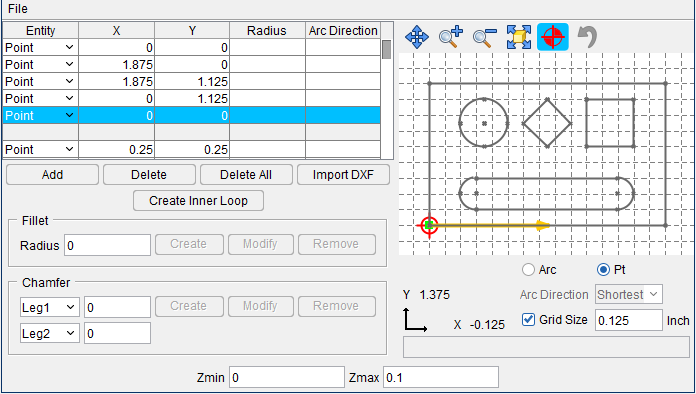Click the red origin marker in the sketch
Viewport: 696px width, 394px height.
429,225
